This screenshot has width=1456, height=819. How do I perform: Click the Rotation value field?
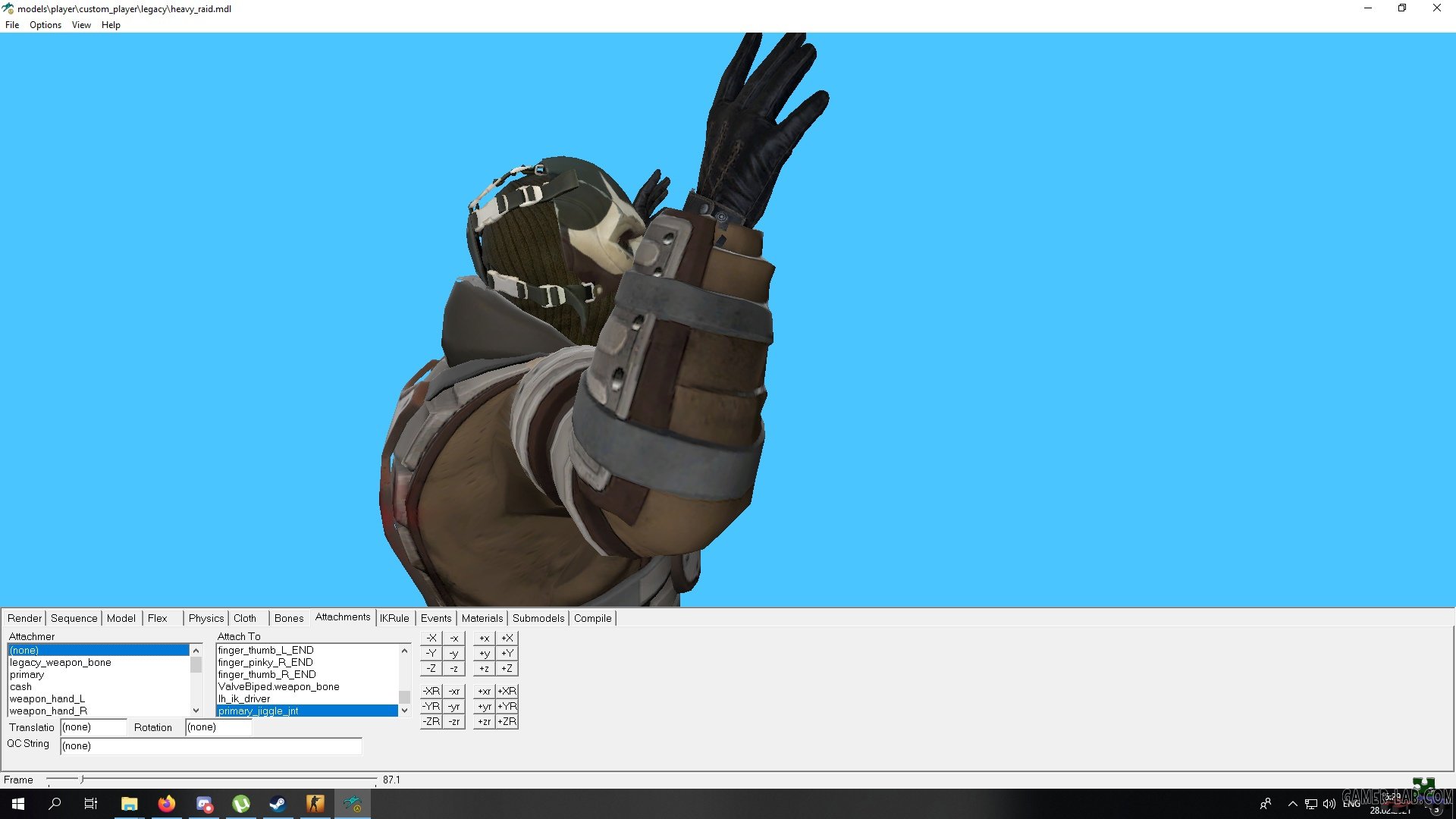pos(218,727)
